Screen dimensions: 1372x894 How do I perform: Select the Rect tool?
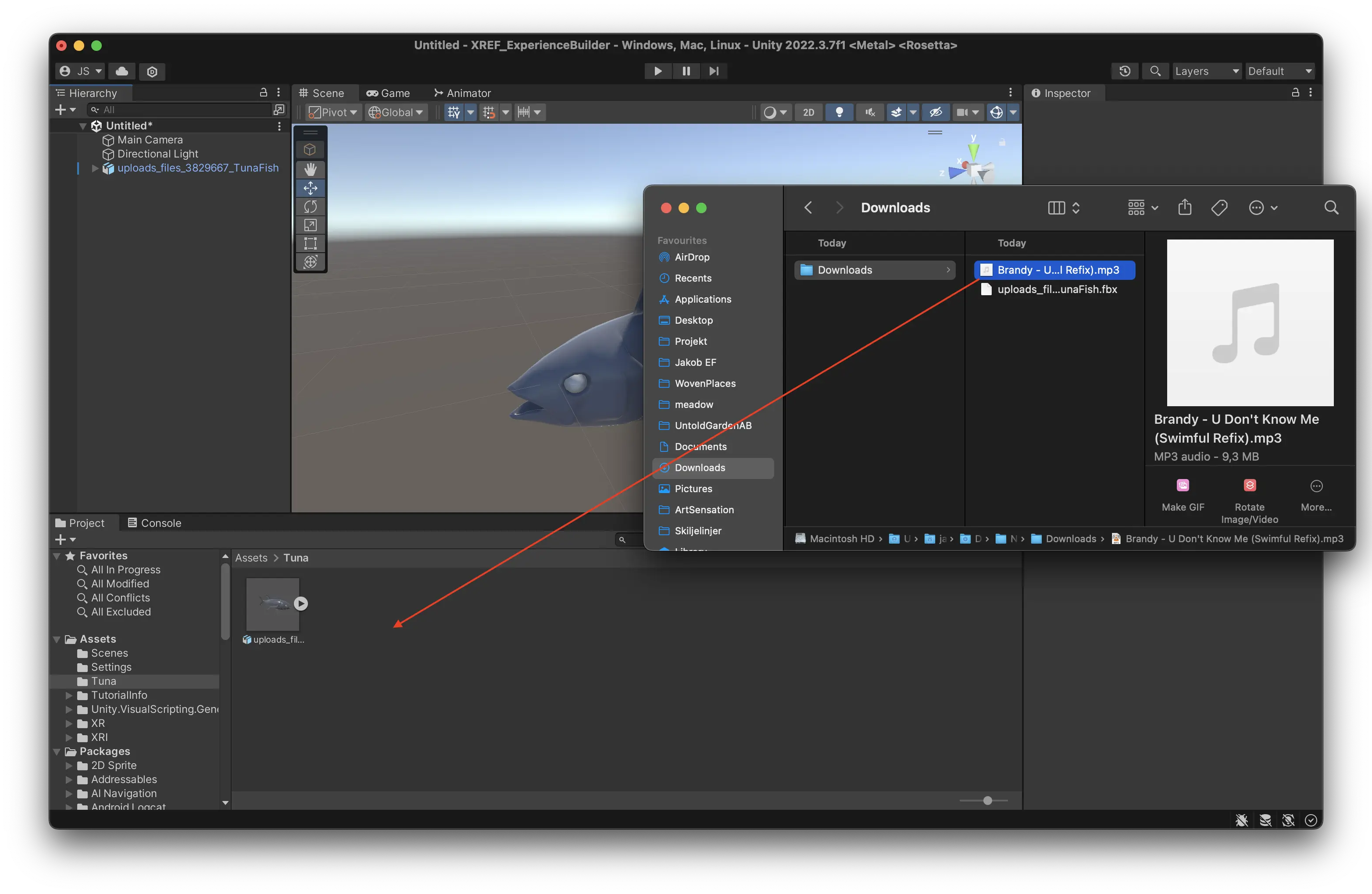coord(310,243)
